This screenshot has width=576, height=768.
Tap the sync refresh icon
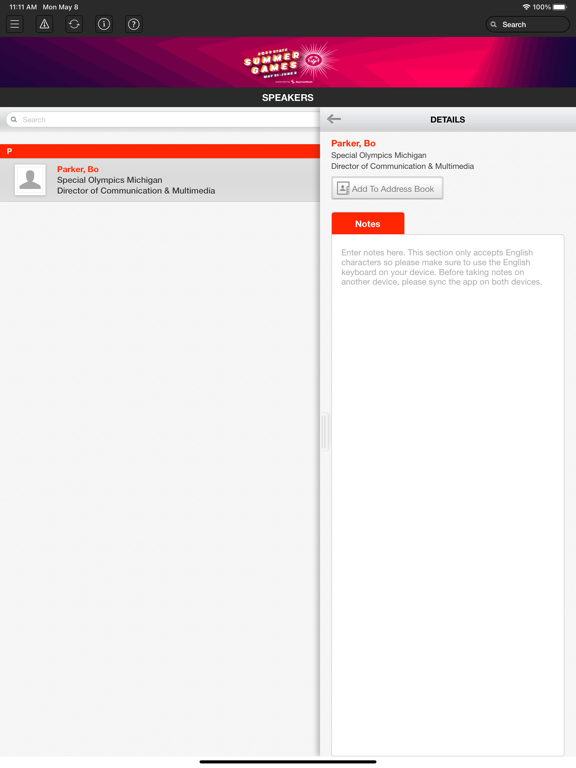tap(74, 24)
